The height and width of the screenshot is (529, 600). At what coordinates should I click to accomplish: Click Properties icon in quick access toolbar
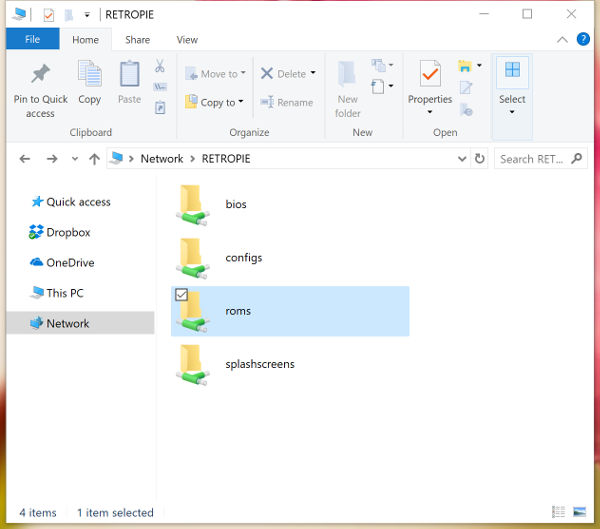pos(49,15)
